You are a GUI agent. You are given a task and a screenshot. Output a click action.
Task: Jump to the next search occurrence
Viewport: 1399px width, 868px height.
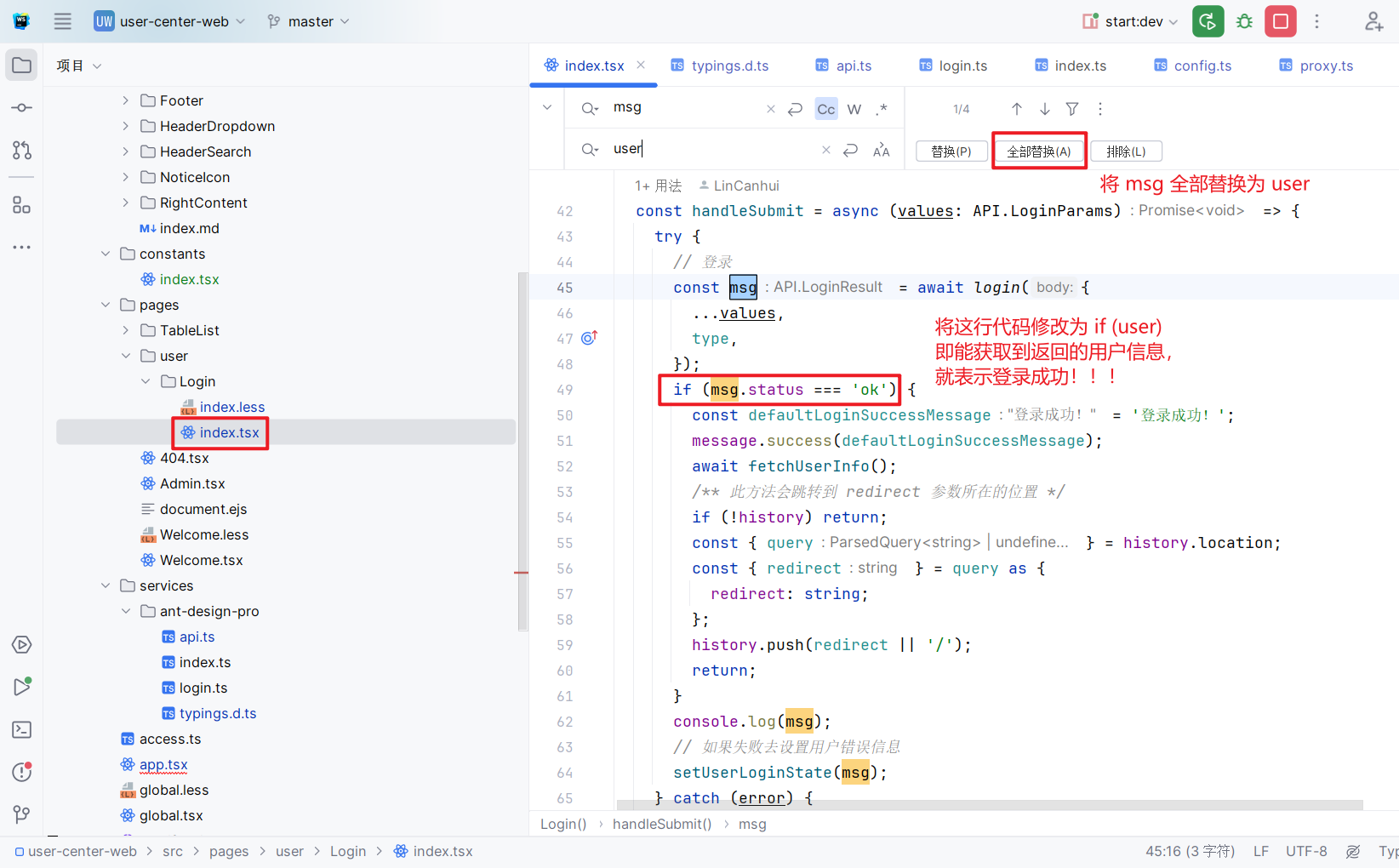(1044, 109)
